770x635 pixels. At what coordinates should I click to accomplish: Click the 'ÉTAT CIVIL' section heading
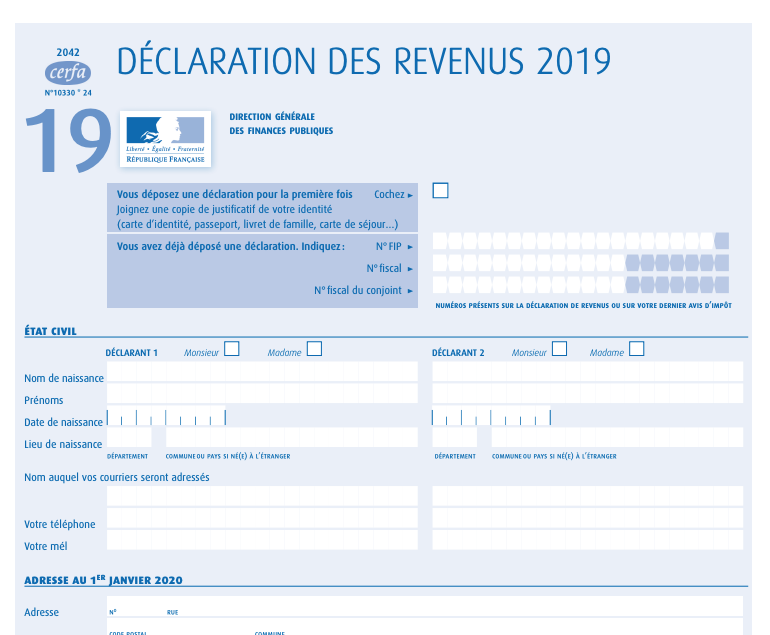pyautogui.click(x=51, y=331)
